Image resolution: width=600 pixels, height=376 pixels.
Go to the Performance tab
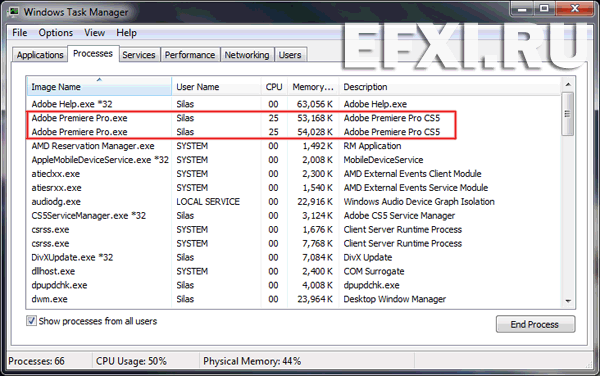point(190,55)
